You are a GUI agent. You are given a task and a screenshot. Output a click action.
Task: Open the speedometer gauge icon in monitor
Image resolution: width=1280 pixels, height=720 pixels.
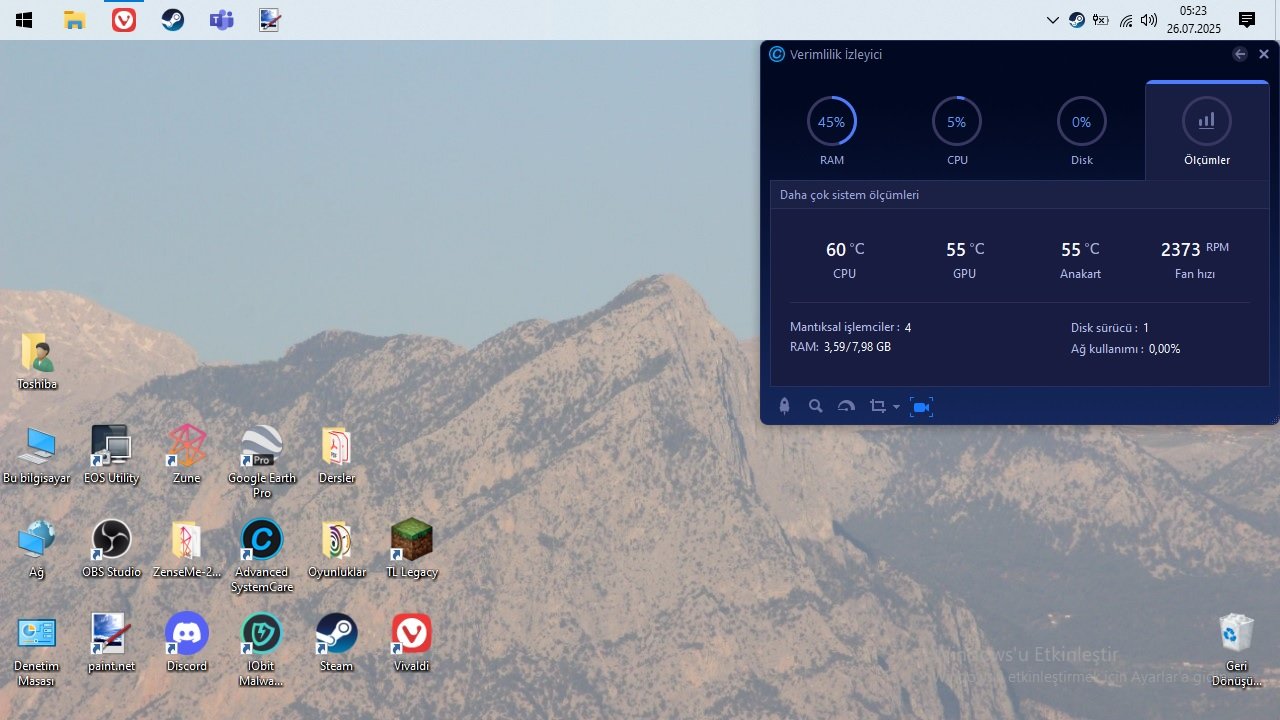846,406
